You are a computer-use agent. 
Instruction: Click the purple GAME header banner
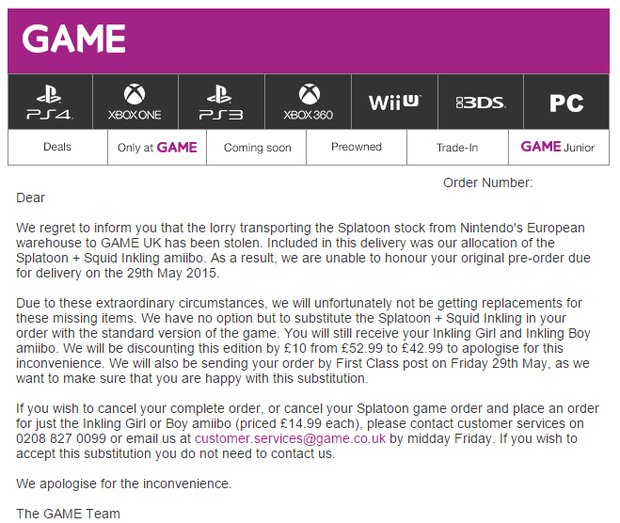(400, 40)
